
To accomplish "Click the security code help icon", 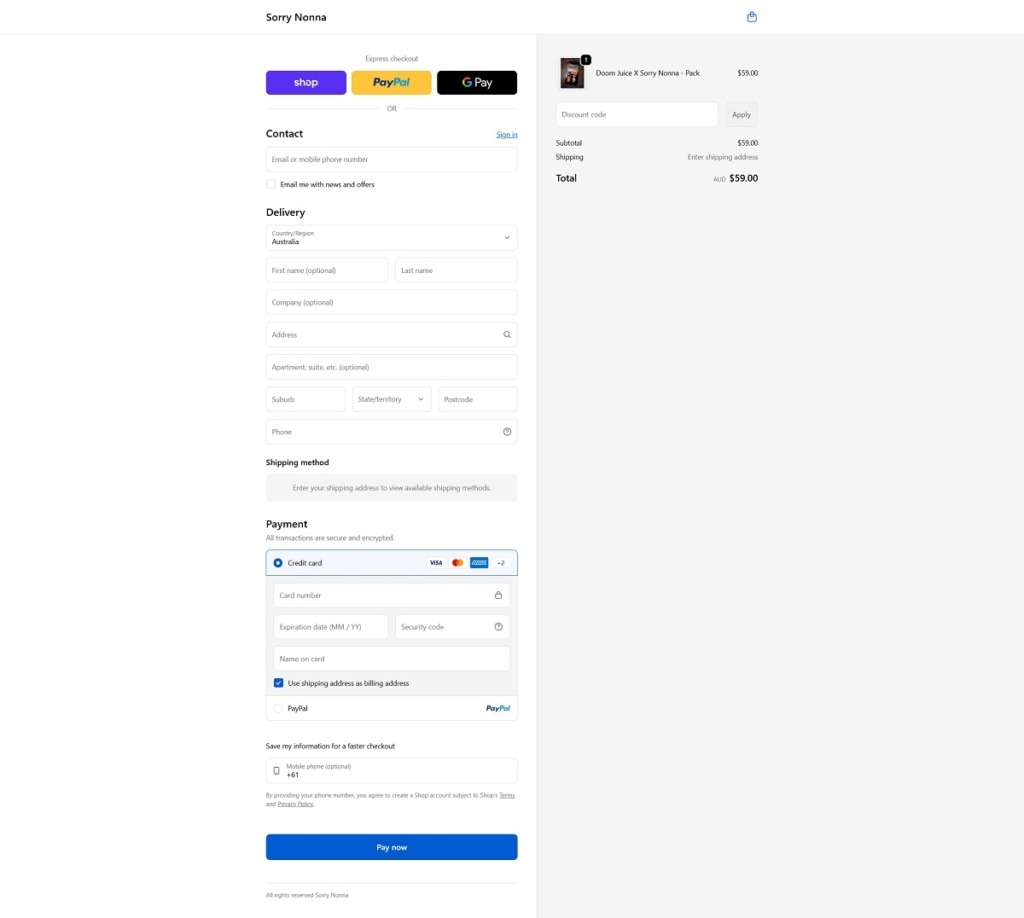I will click(498, 627).
